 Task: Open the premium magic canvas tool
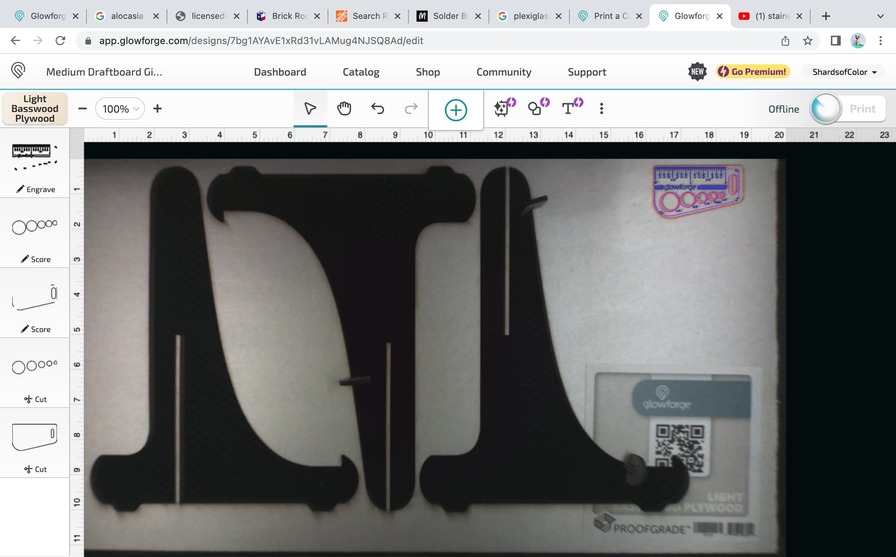[x=504, y=108]
